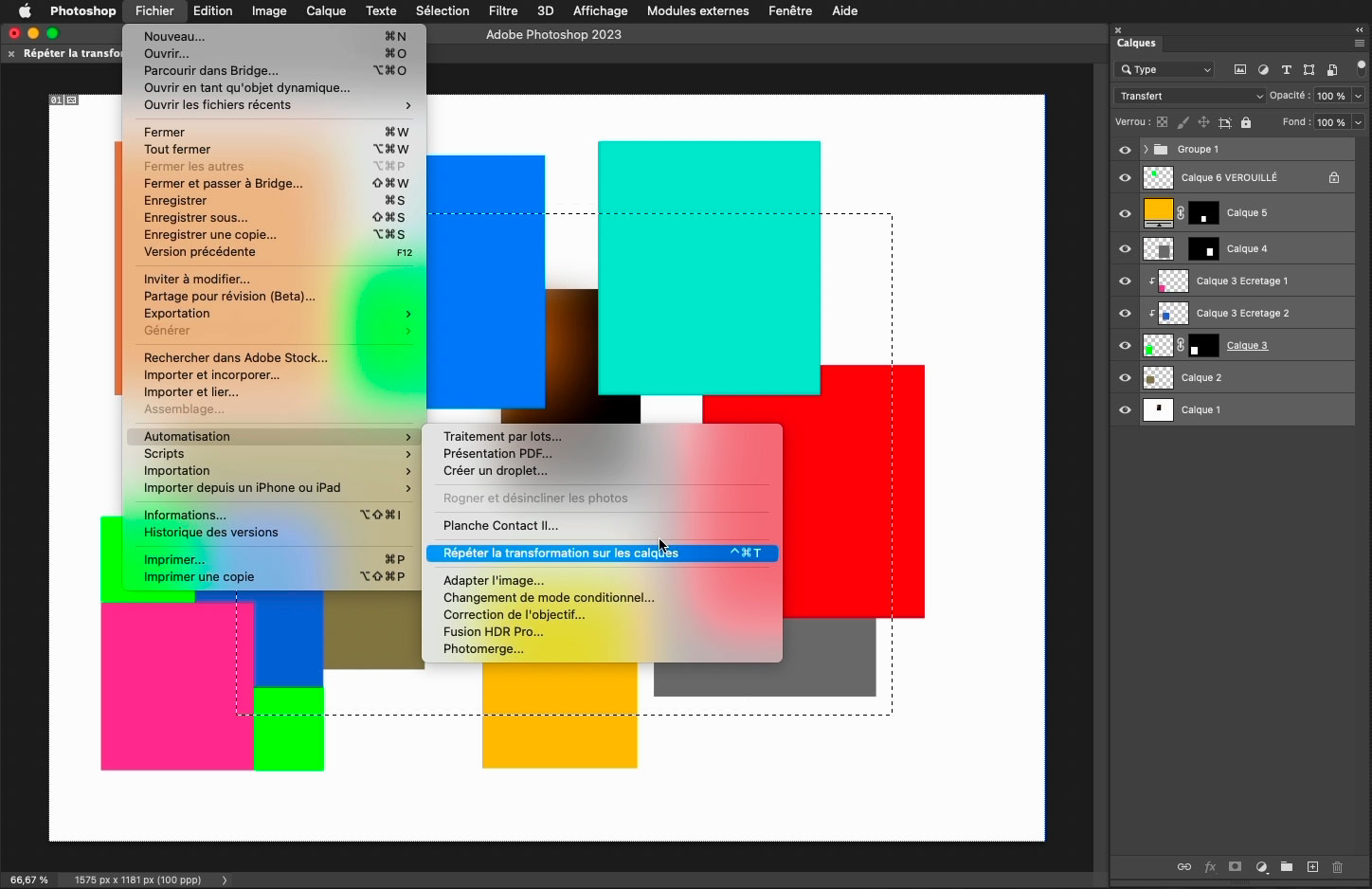Viewport: 1372px width, 889px height.
Task: Open the Importation submenu
Action: pos(276,471)
